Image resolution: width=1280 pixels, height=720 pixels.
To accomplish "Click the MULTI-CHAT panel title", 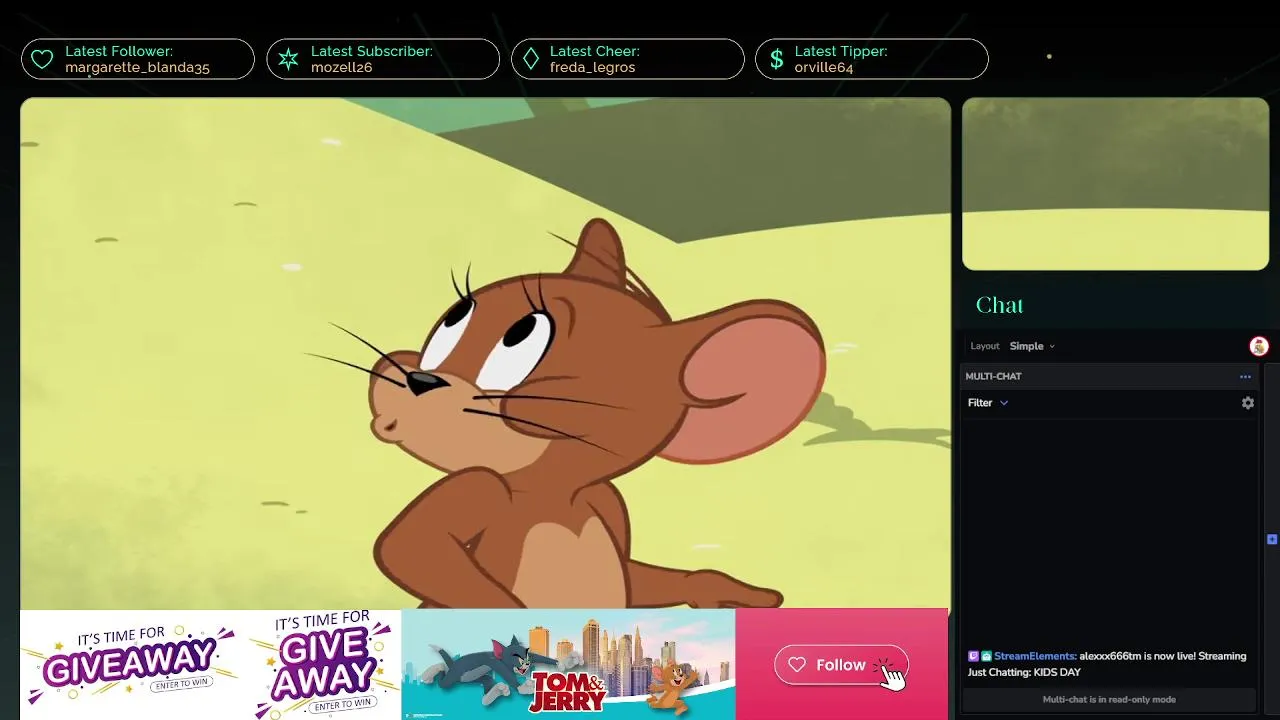I will (x=993, y=376).
